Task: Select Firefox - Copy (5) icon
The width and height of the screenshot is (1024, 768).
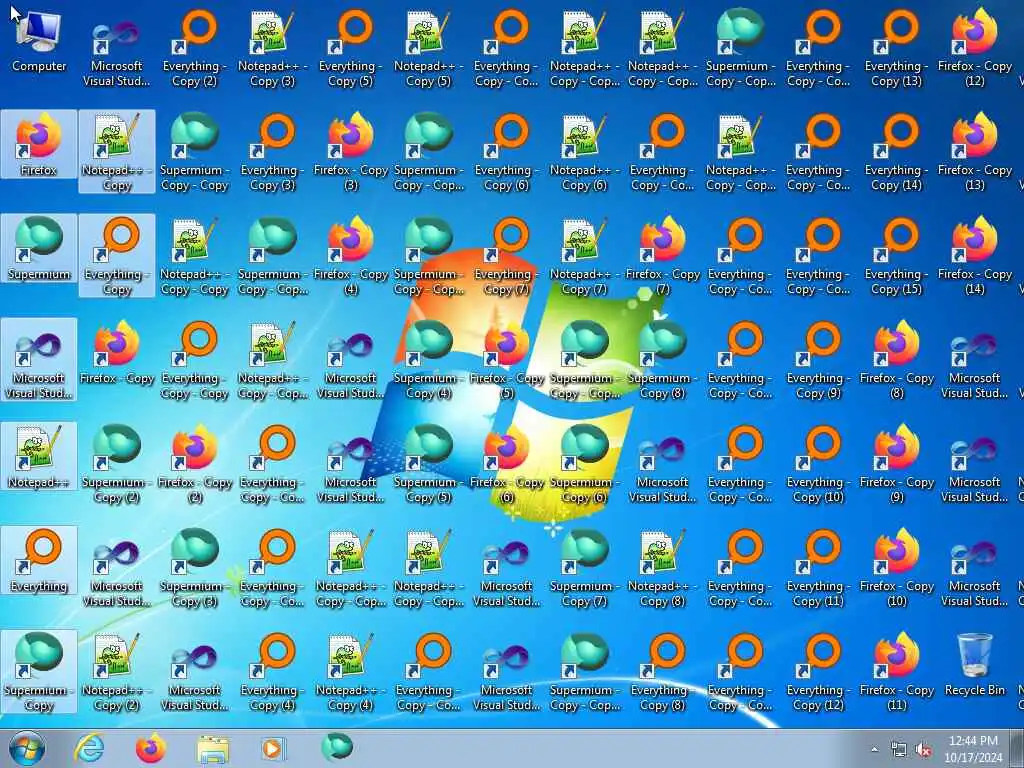Action: [507, 360]
